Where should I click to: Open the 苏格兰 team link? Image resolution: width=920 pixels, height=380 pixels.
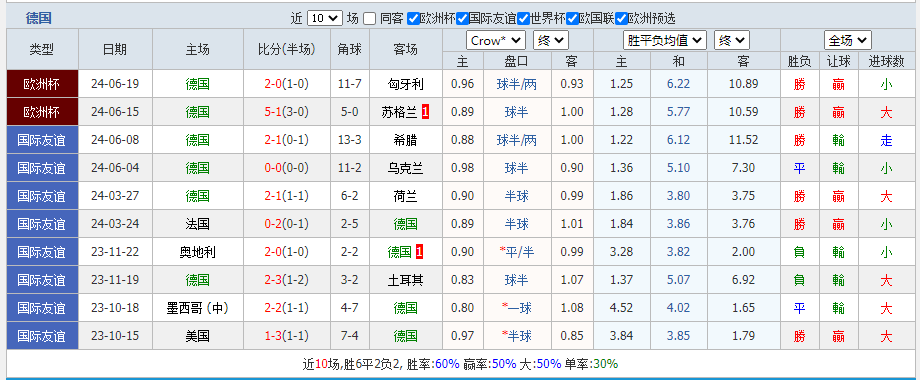click(x=399, y=112)
